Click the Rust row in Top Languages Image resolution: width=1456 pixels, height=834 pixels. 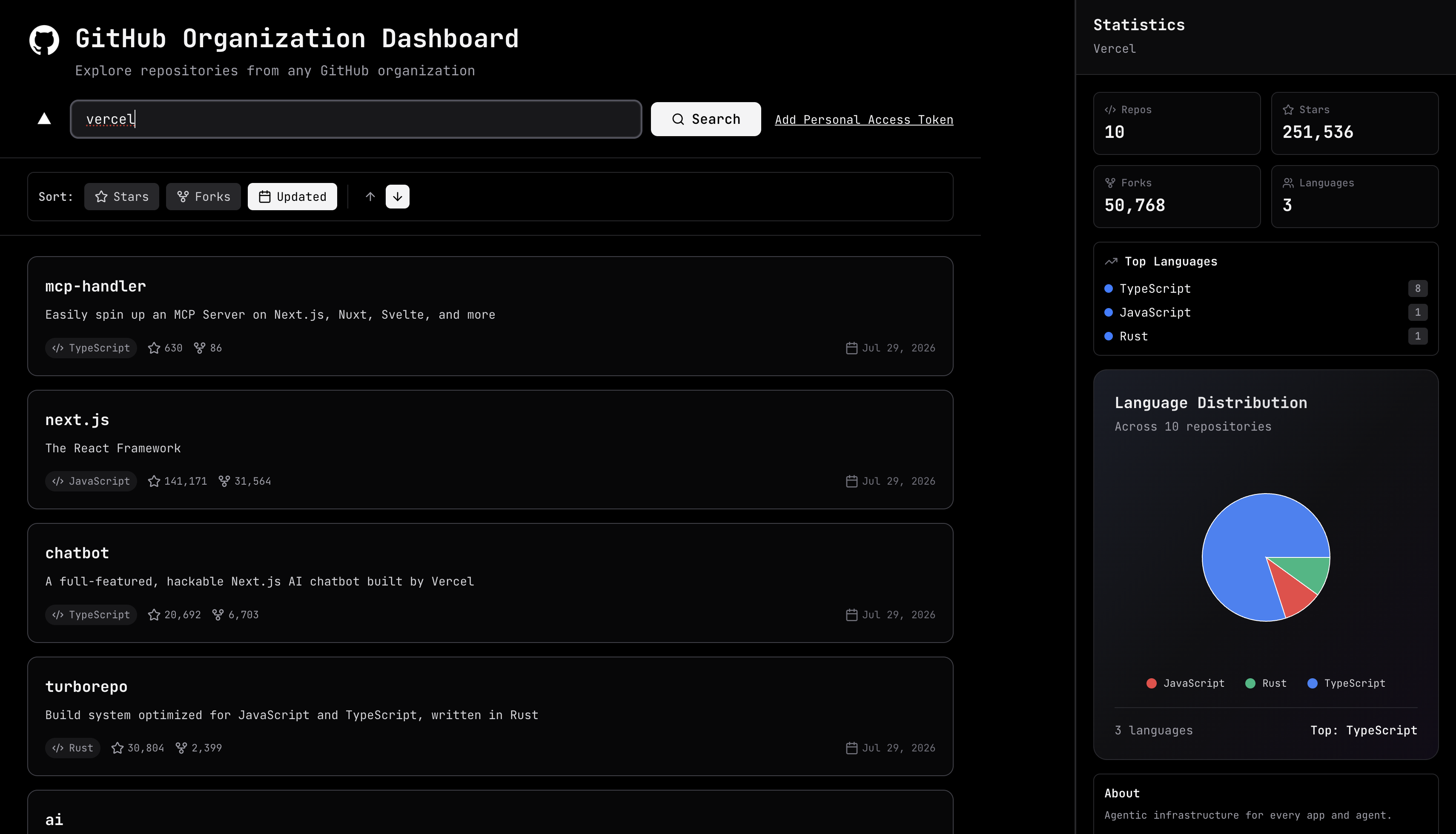point(1266,336)
